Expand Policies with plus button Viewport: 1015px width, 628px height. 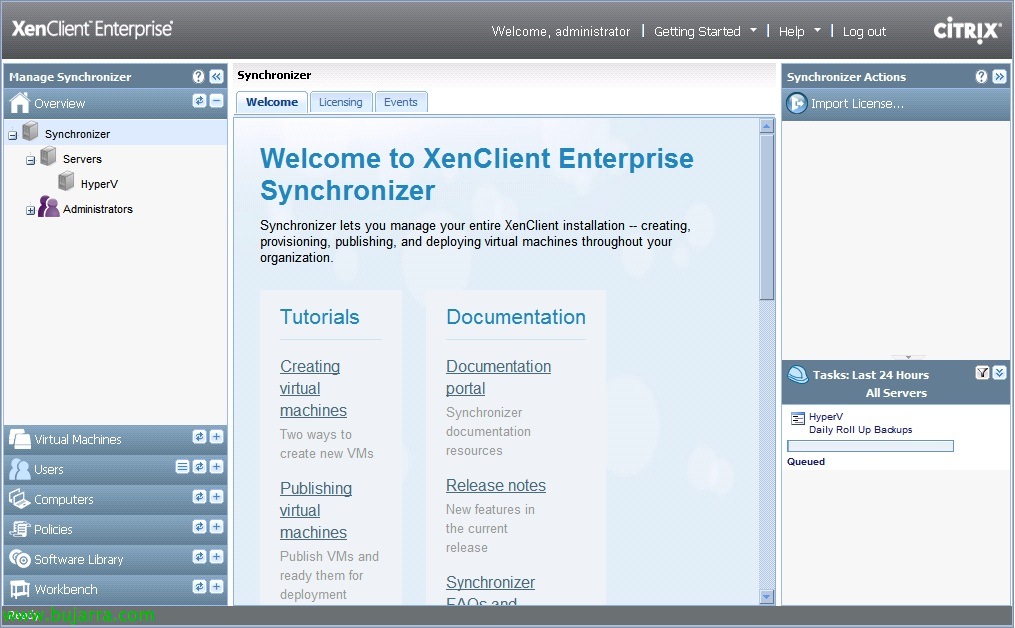click(x=217, y=527)
